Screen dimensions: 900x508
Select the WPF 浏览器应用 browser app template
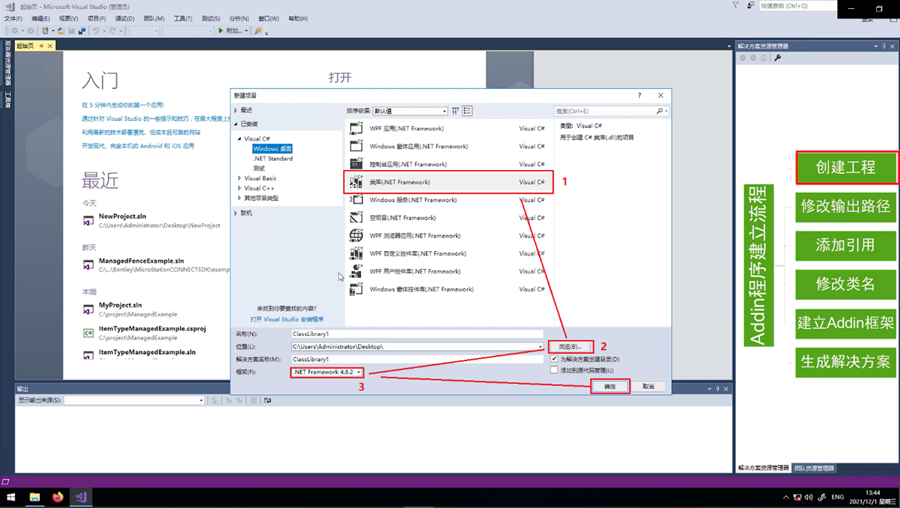pyautogui.click(x=449, y=235)
